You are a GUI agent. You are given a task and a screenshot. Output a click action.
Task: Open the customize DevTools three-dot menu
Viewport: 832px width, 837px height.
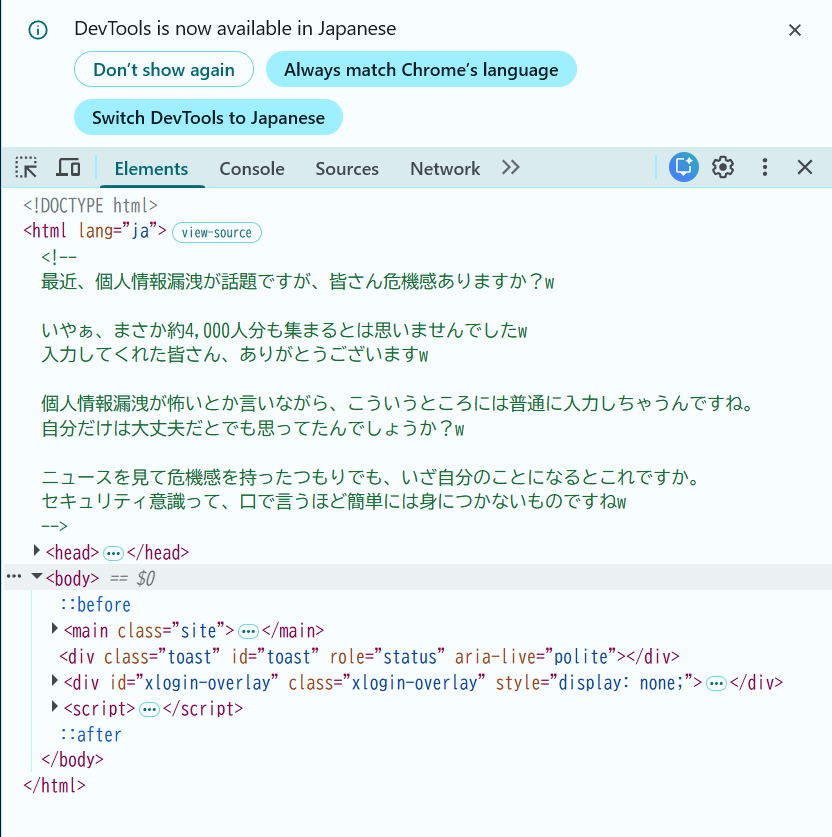coord(765,167)
